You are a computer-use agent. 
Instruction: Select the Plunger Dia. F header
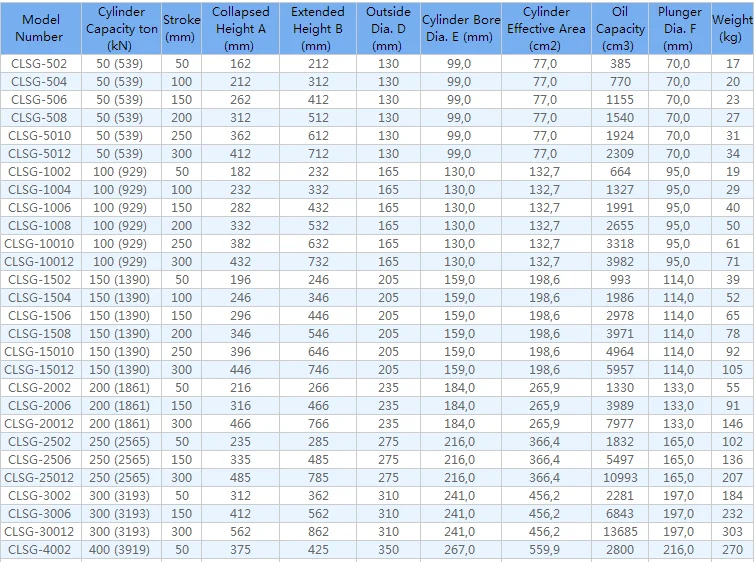point(679,28)
